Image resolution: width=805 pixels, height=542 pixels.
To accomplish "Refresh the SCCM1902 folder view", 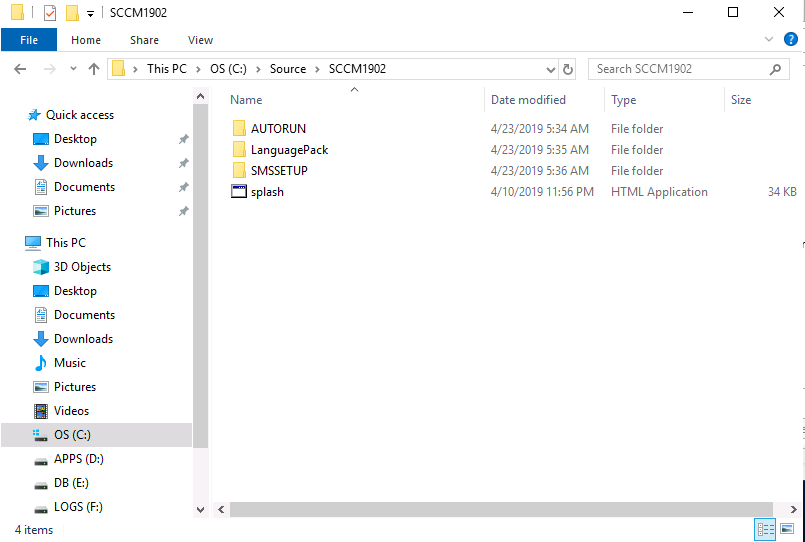I will point(568,69).
